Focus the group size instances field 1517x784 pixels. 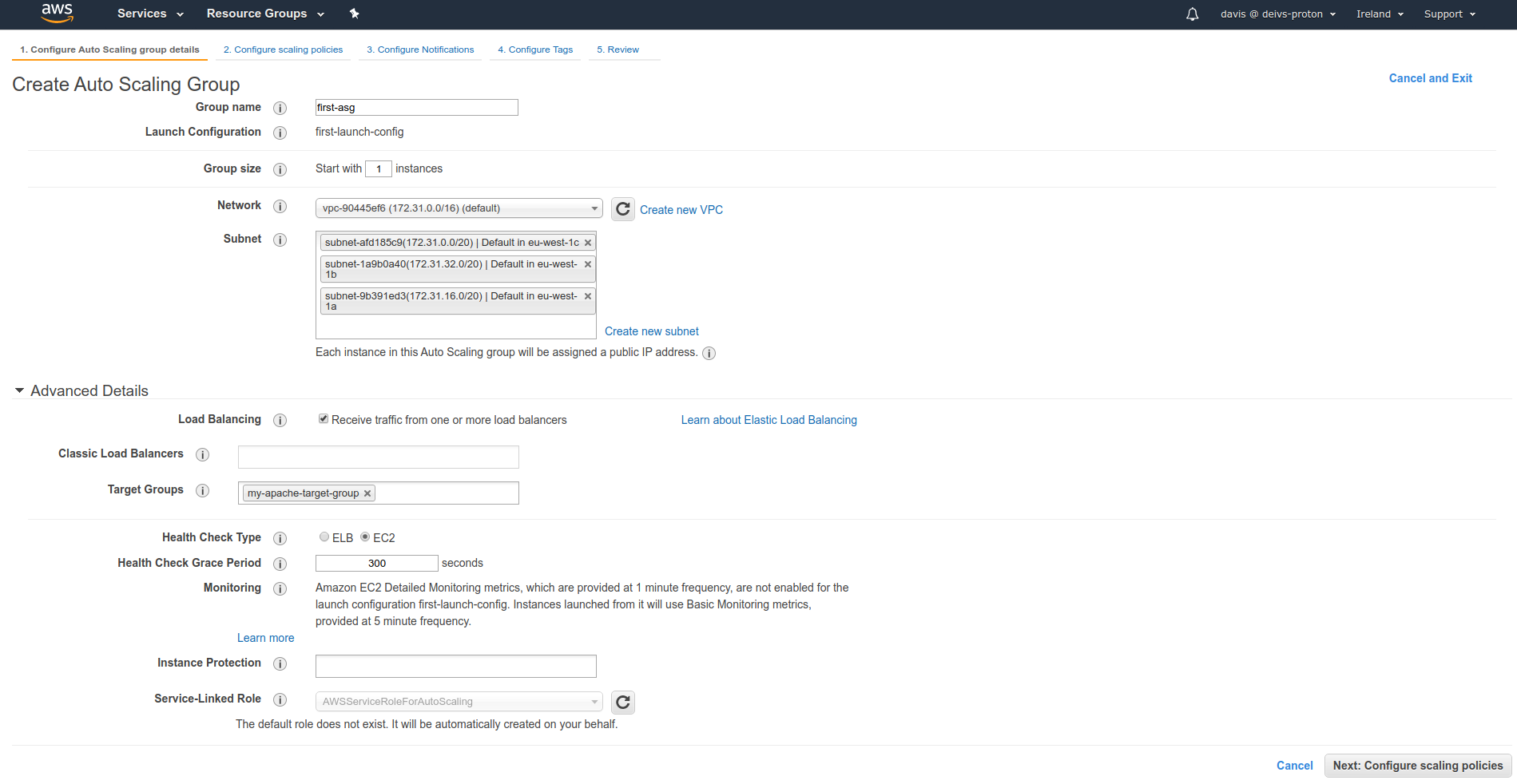[x=379, y=168]
